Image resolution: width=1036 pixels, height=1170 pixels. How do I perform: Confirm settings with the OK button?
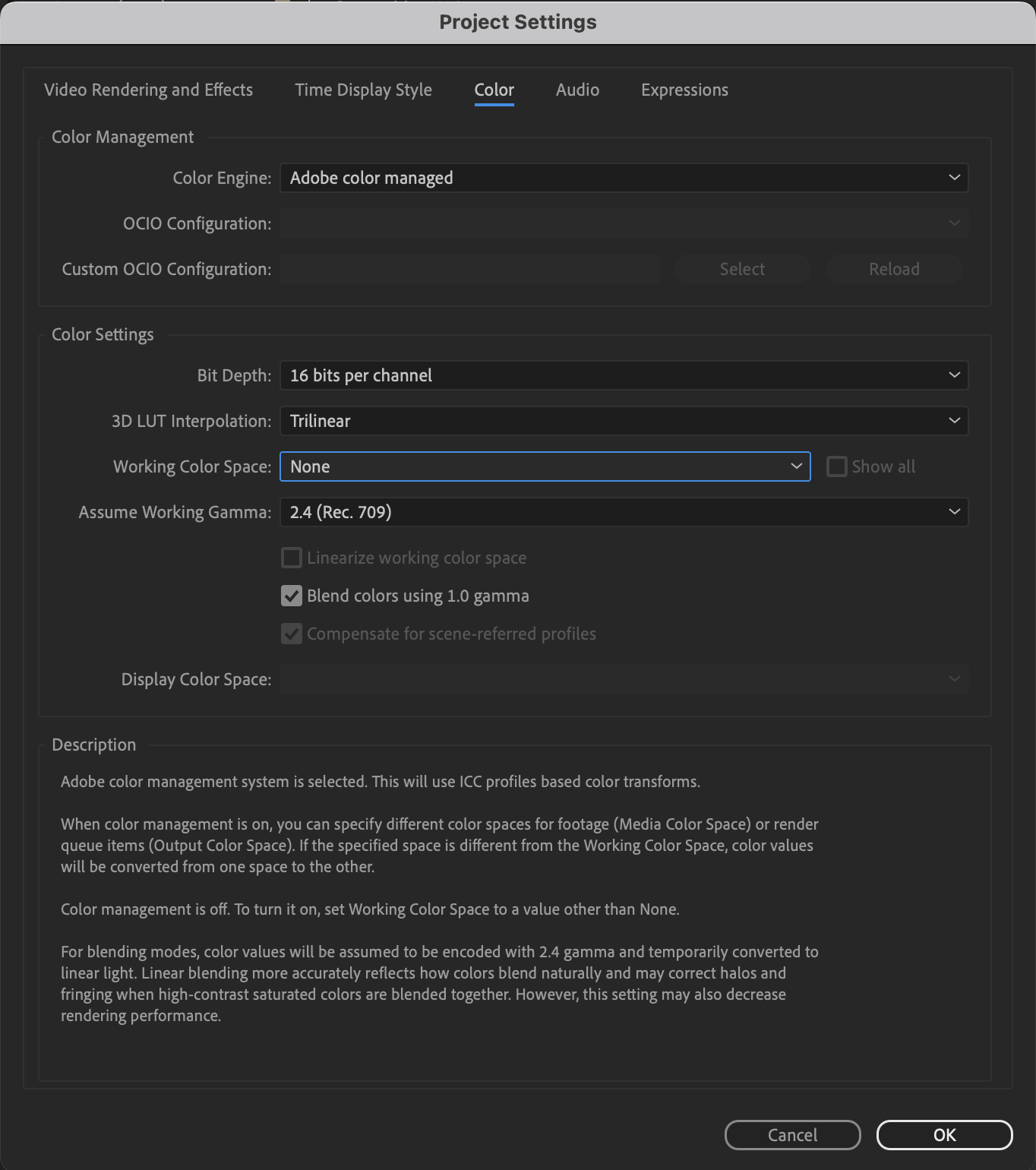tap(944, 1134)
